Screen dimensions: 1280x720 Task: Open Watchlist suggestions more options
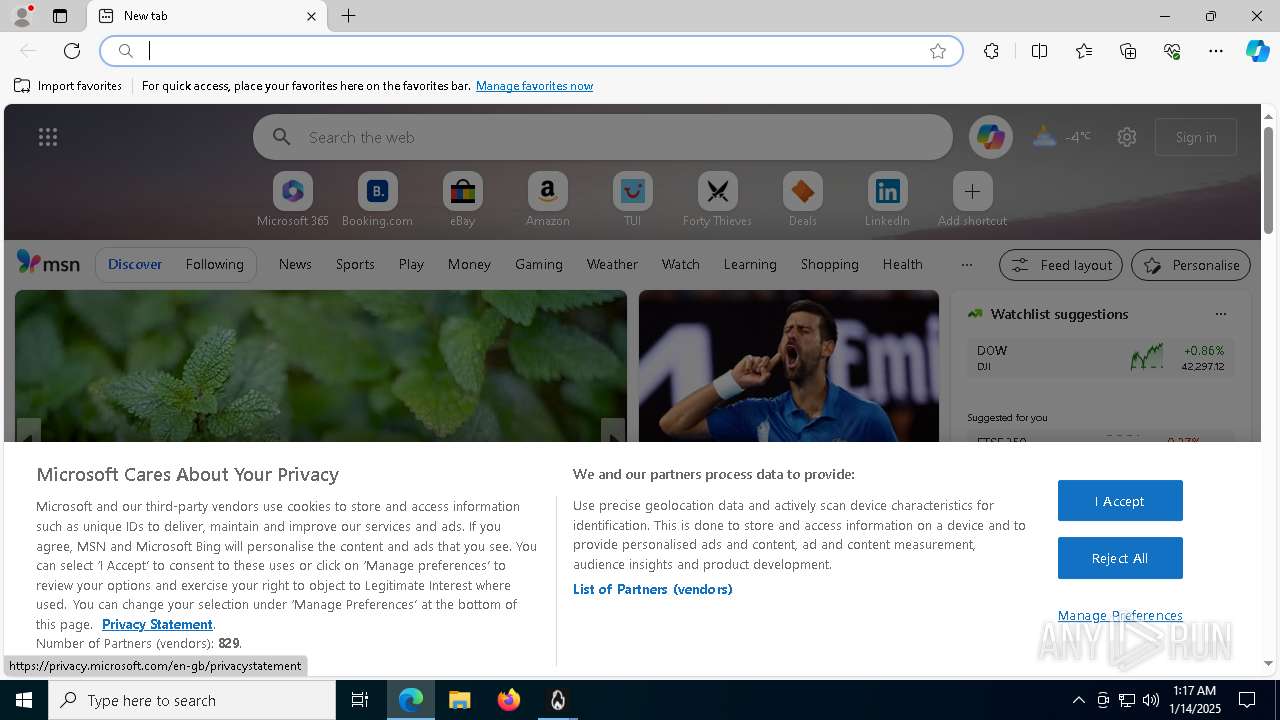1220,314
